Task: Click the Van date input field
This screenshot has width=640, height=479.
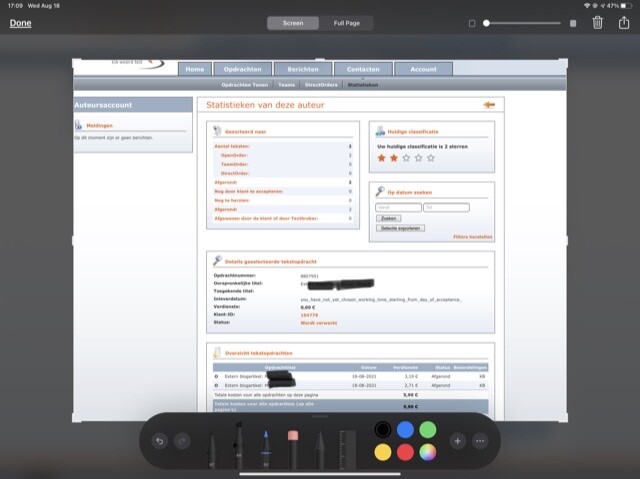Action: [x=398, y=207]
